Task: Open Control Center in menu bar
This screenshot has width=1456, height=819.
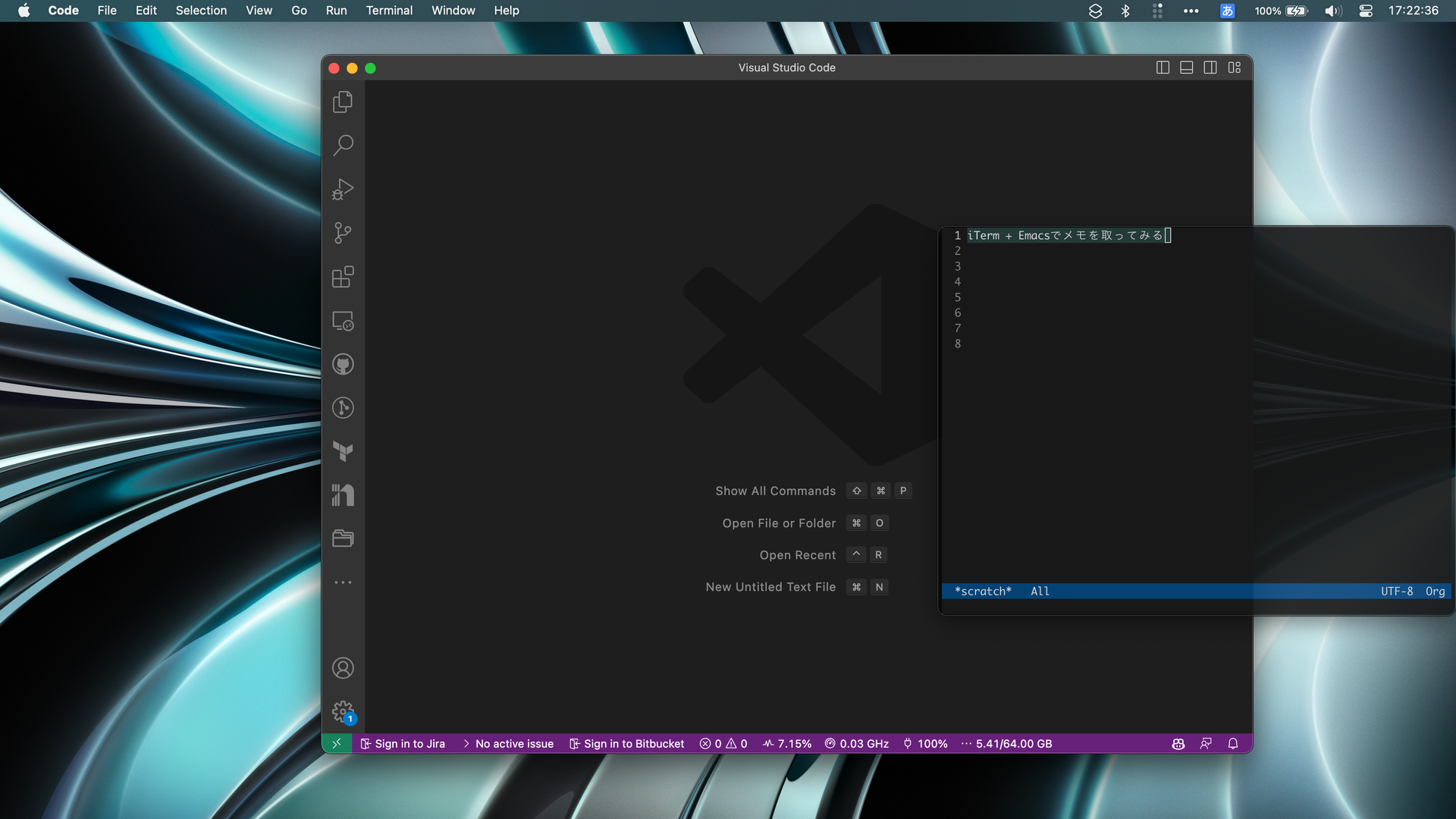Action: (x=1366, y=11)
